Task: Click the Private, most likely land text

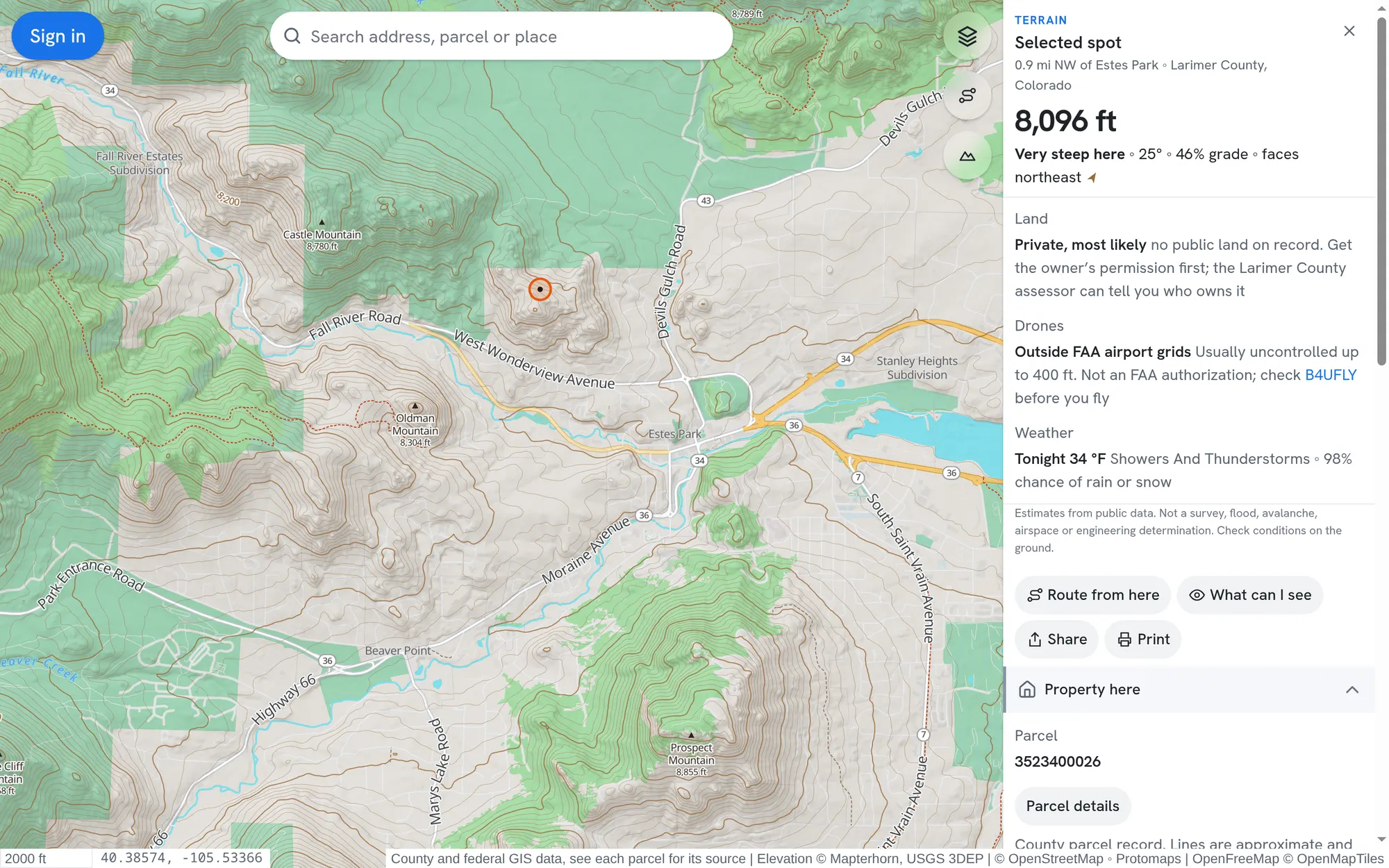Action: 1080,245
